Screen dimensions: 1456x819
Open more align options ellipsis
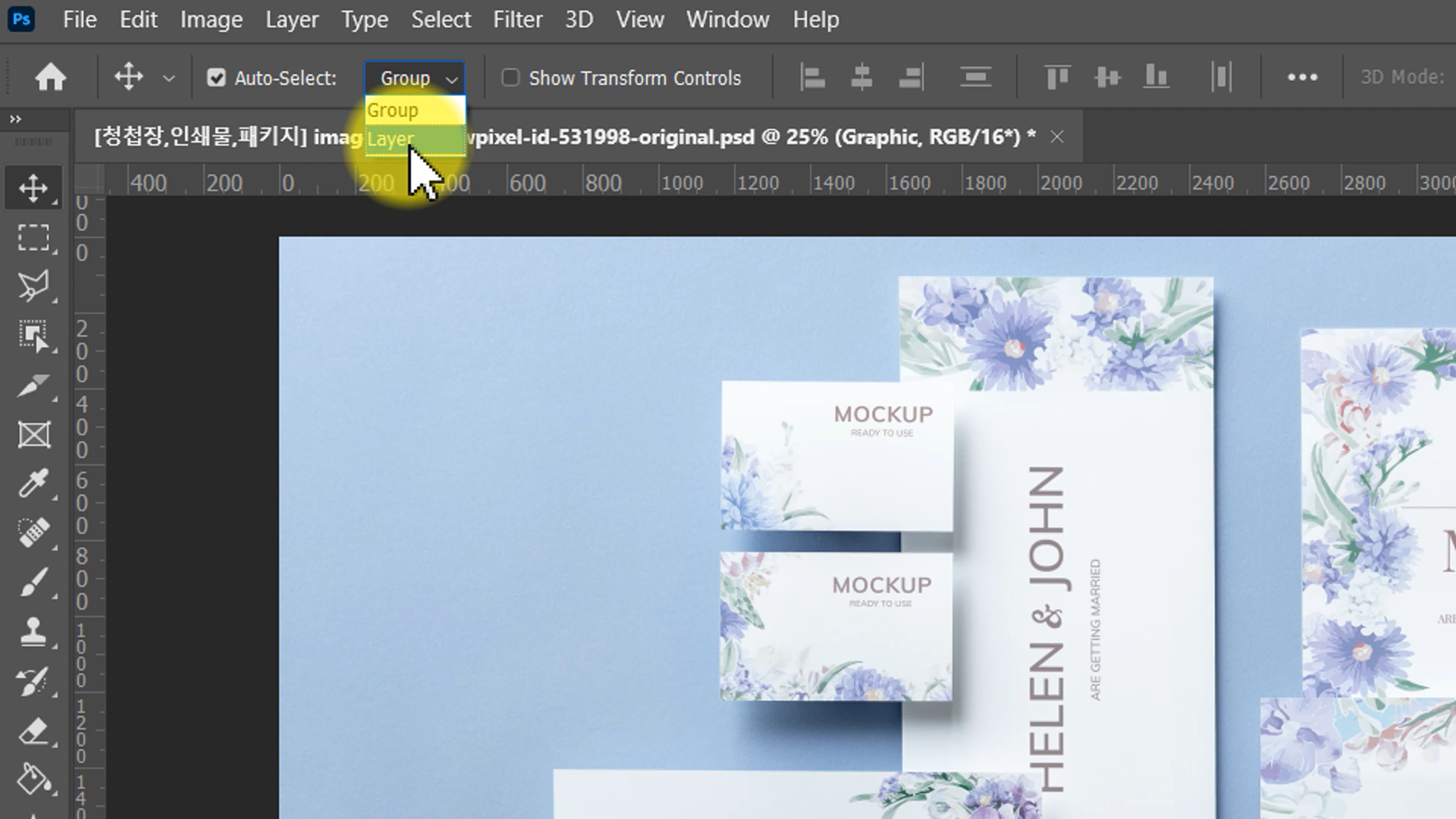point(1302,77)
